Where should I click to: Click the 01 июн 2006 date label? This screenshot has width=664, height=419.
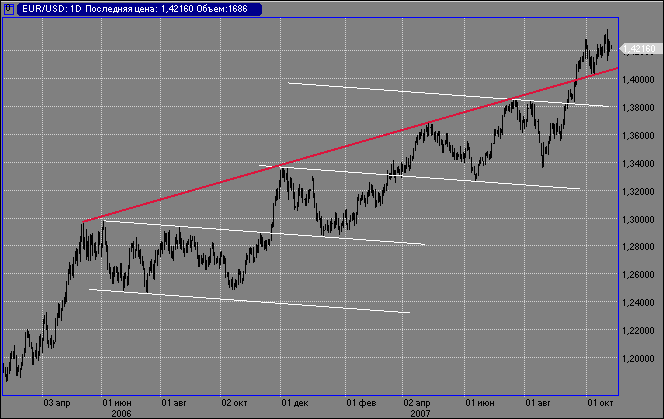pos(121,404)
